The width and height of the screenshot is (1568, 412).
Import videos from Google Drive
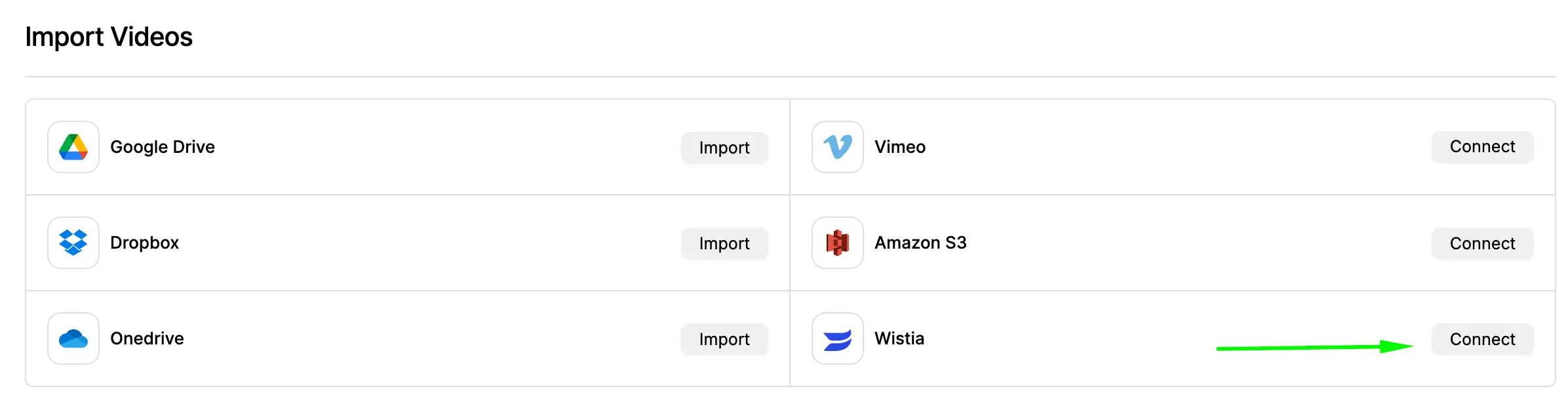coord(724,148)
